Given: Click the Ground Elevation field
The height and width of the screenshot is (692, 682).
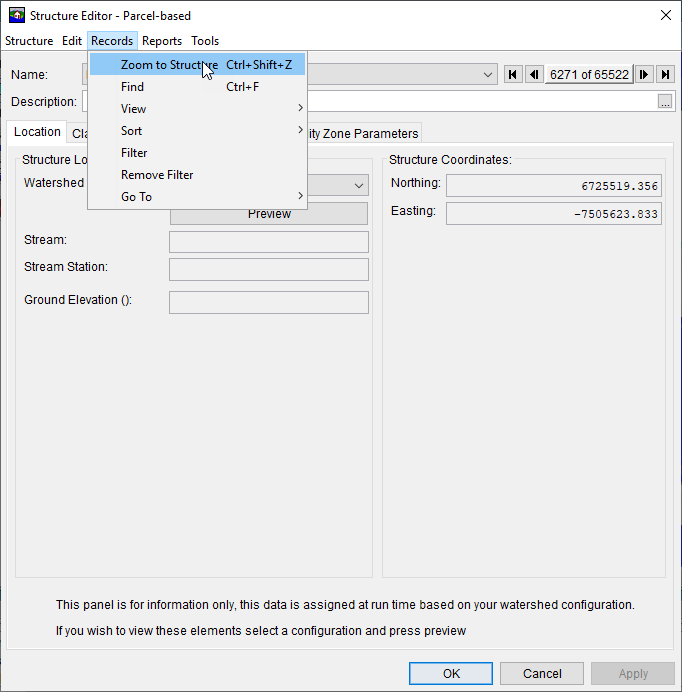Looking at the screenshot, I should coord(269,302).
